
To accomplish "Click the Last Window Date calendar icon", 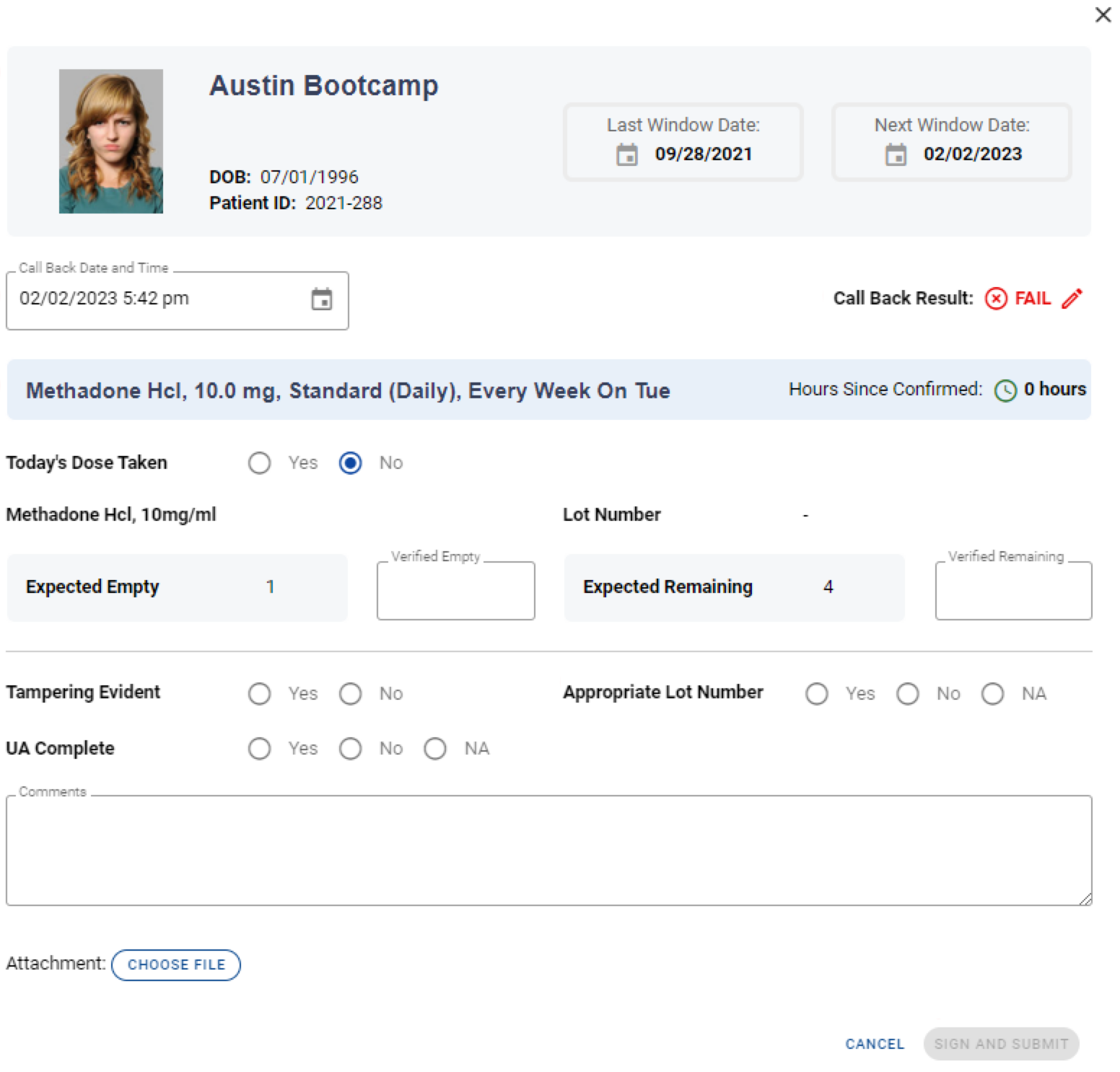I will [x=626, y=154].
